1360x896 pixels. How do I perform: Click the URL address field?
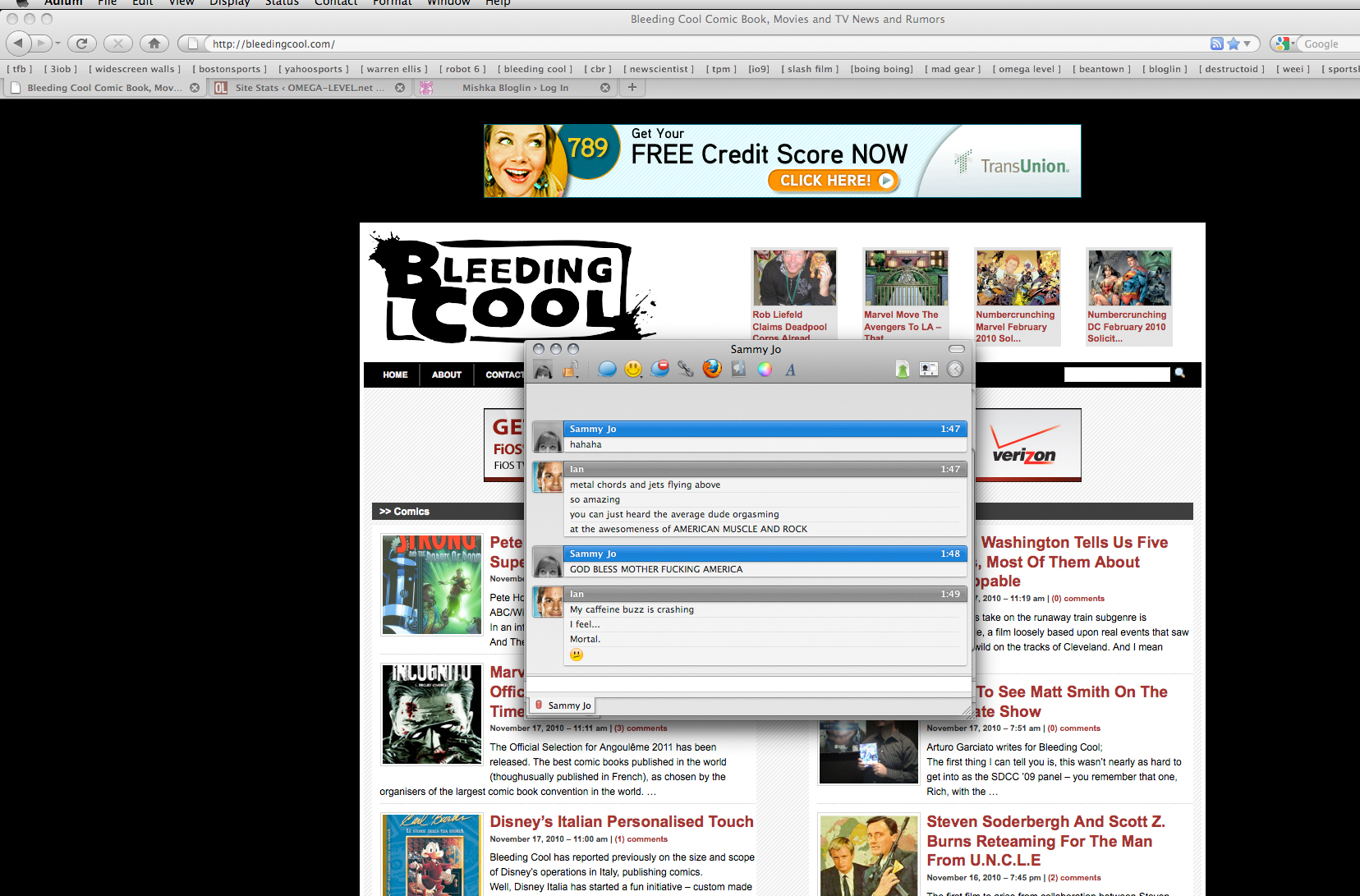tap(706, 44)
